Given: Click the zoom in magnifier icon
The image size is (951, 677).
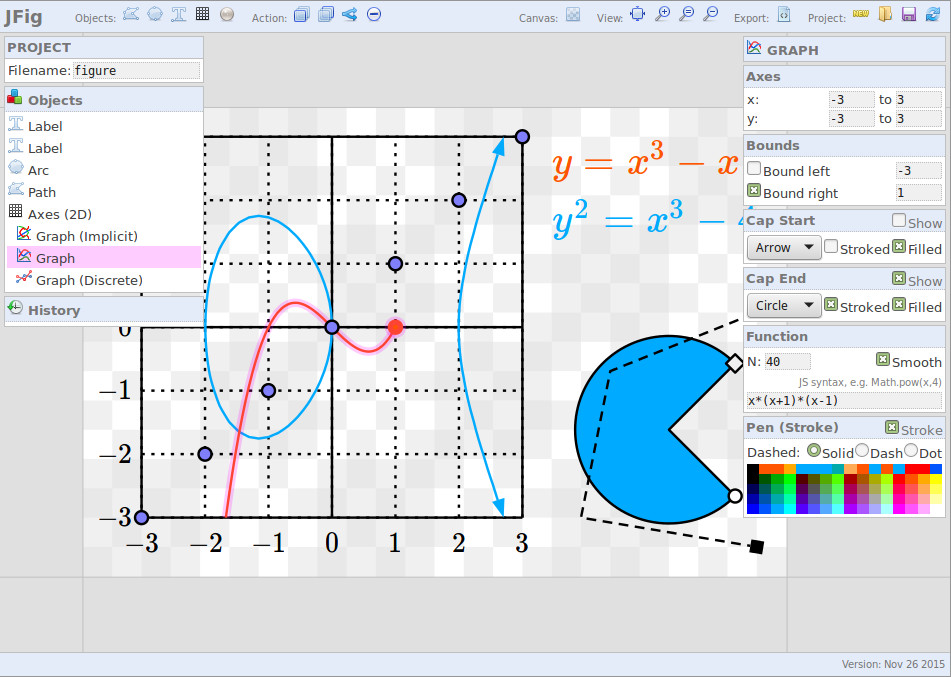Looking at the screenshot, I should [x=662, y=14].
